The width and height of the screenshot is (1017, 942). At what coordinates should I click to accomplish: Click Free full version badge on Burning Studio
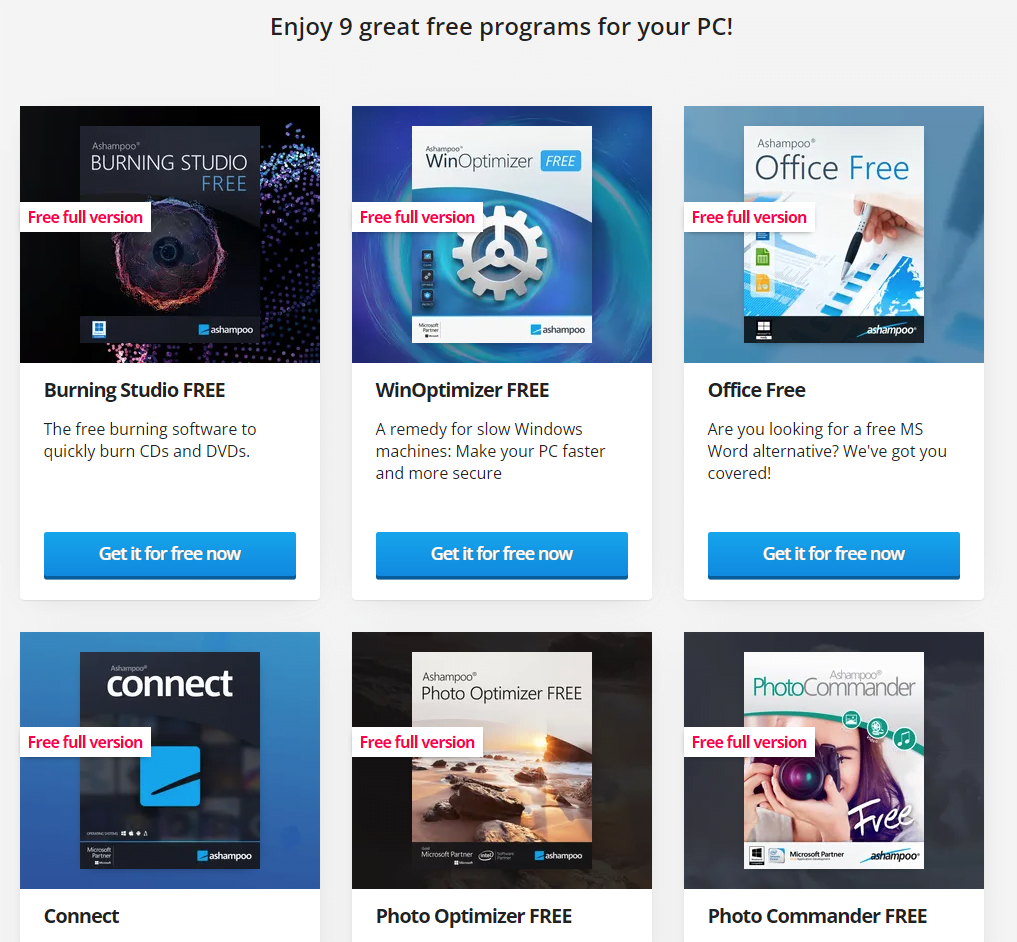[x=86, y=217]
